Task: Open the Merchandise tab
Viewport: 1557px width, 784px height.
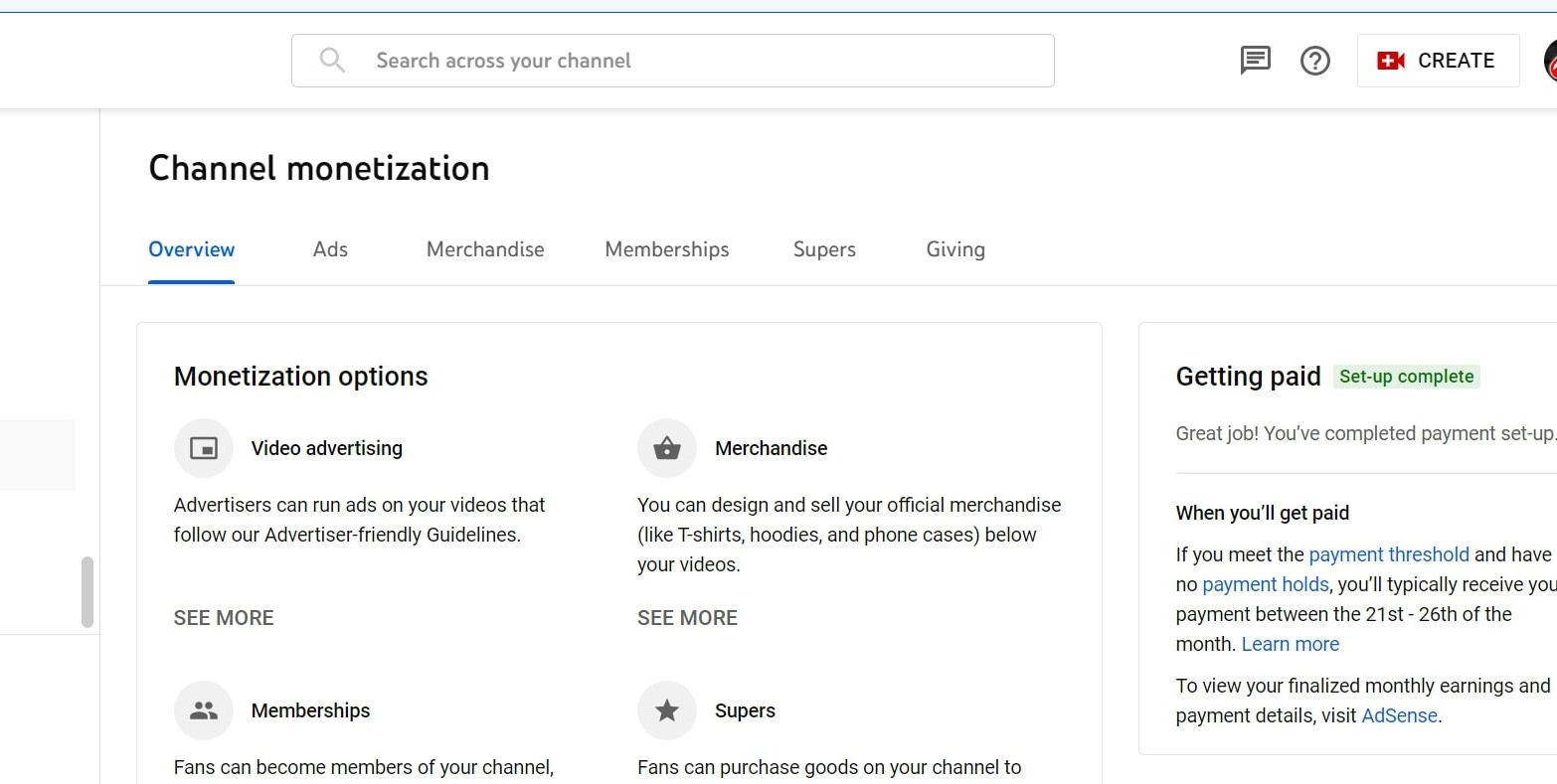Action: [485, 249]
